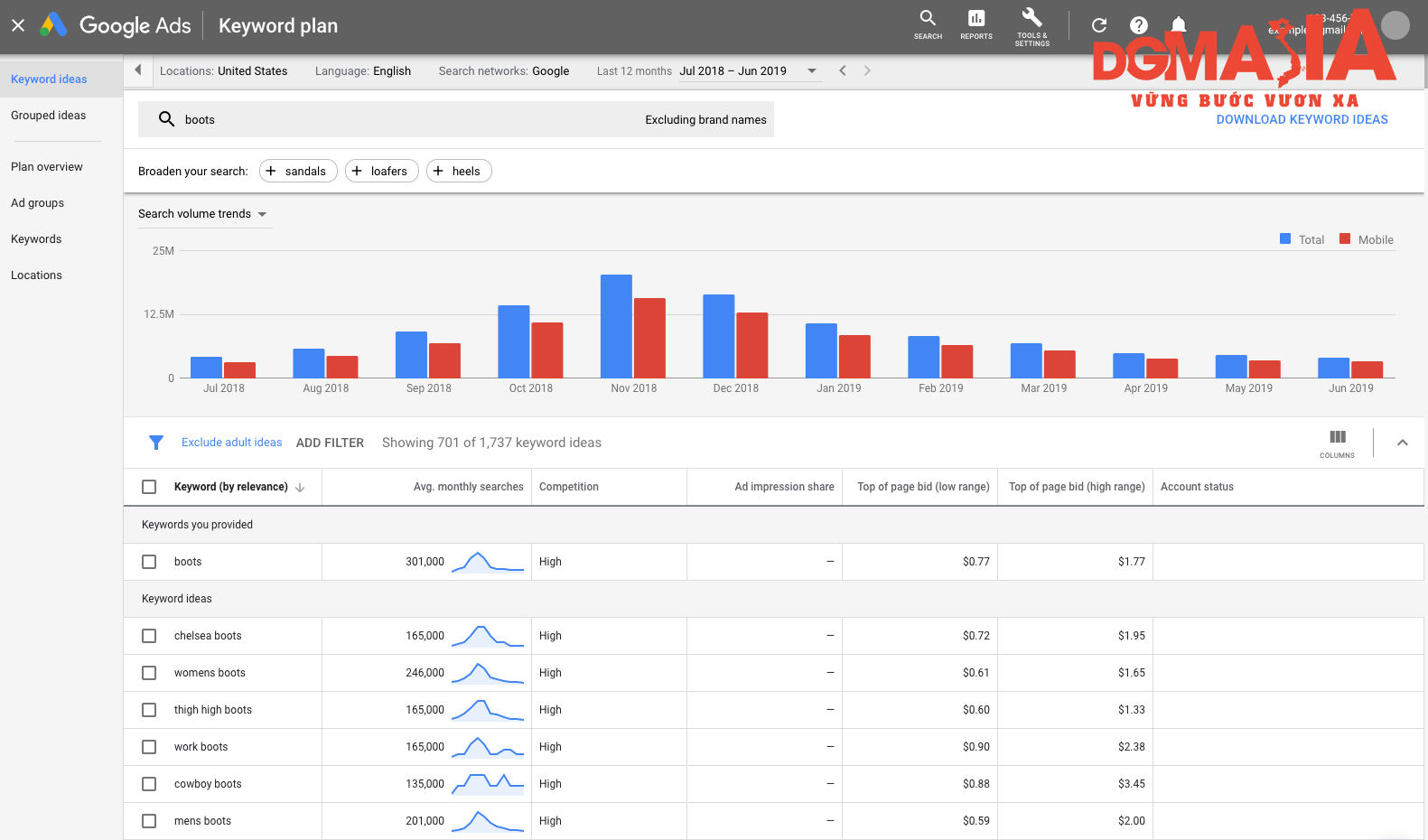
Task: Sort by Top of page bid (low range)
Action: point(923,487)
